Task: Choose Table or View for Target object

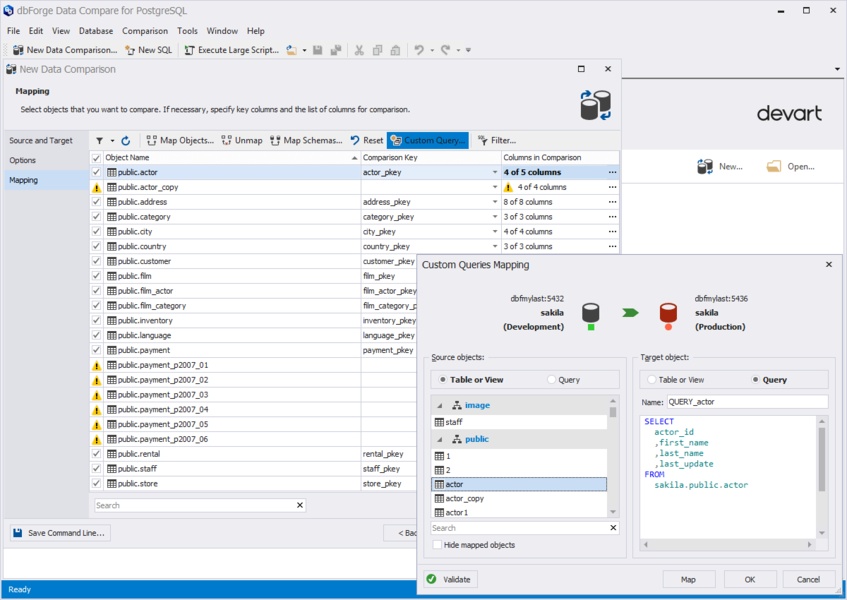Action: pos(652,380)
